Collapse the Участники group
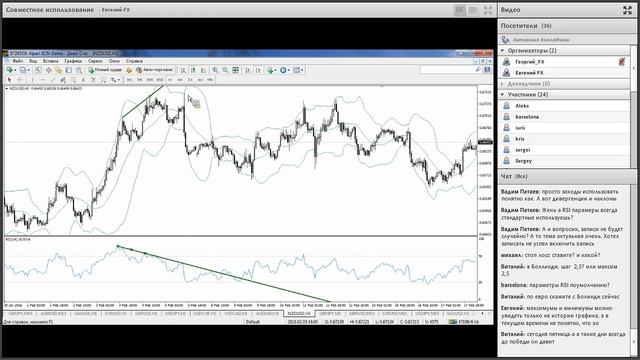640x360 pixels. 503,95
